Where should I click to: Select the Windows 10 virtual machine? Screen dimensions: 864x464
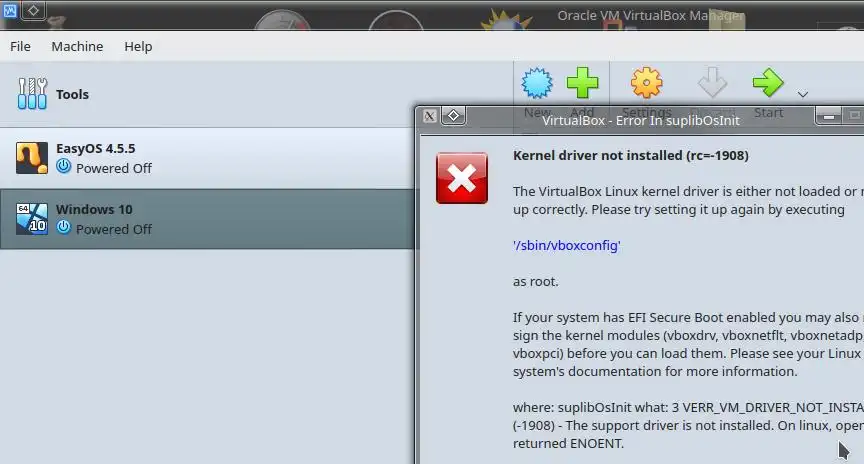(207, 219)
